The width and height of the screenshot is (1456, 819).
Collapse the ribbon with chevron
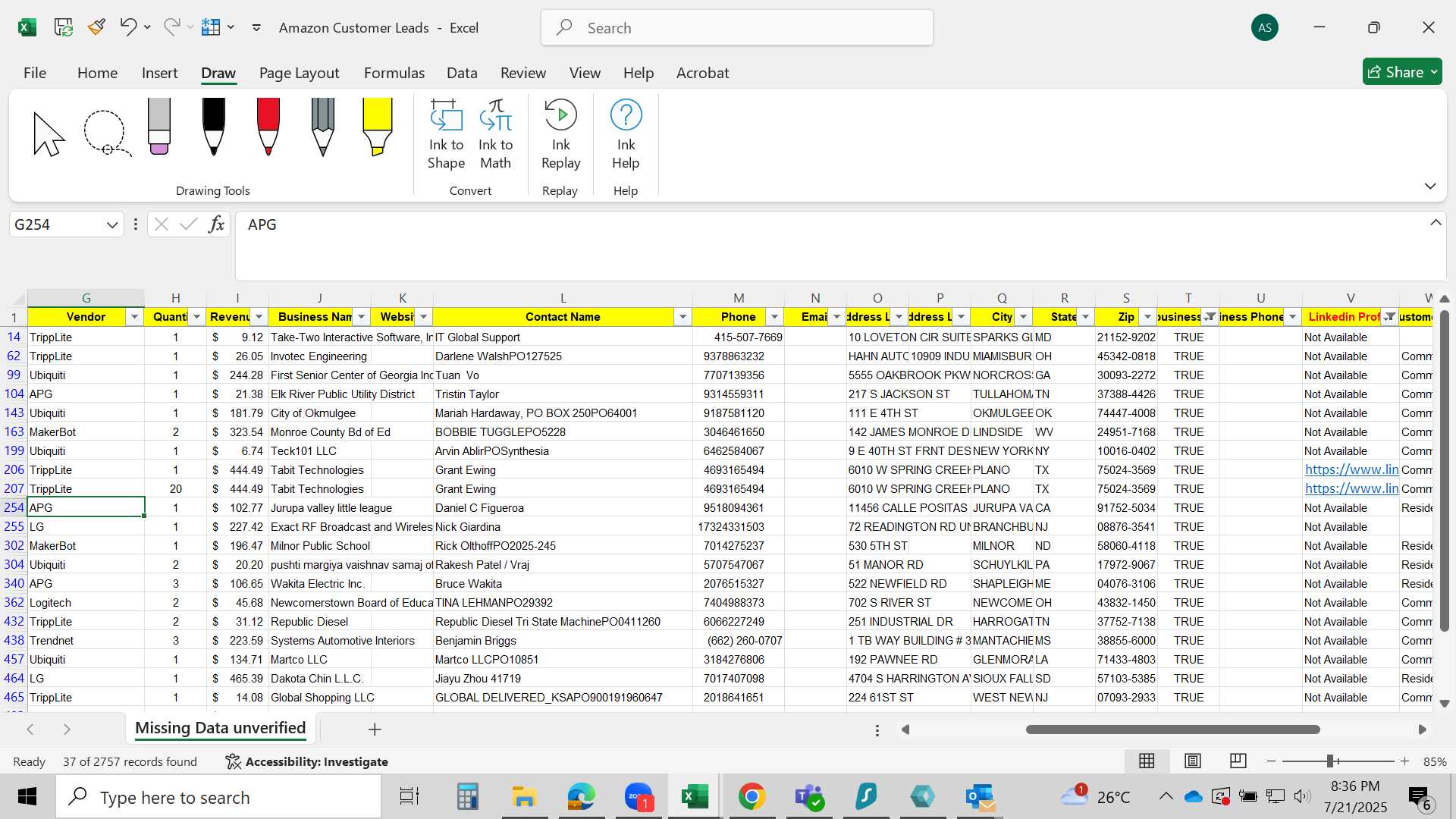[x=1430, y=186]
